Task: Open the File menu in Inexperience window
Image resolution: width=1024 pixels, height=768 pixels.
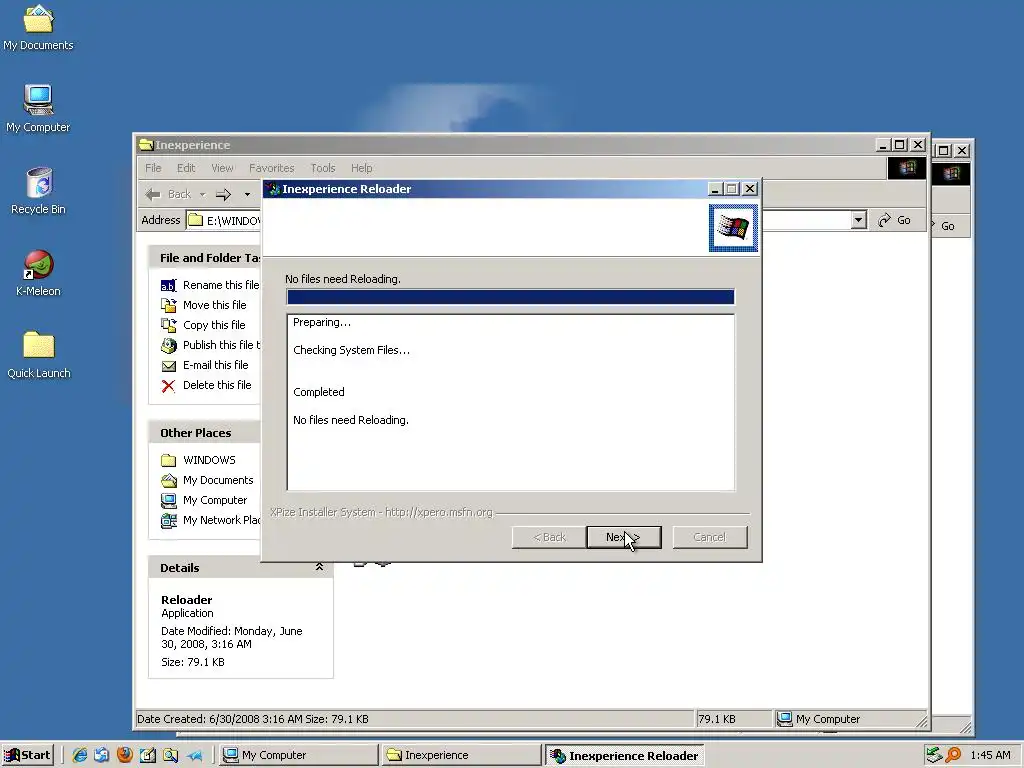Action: pos(153,168)
